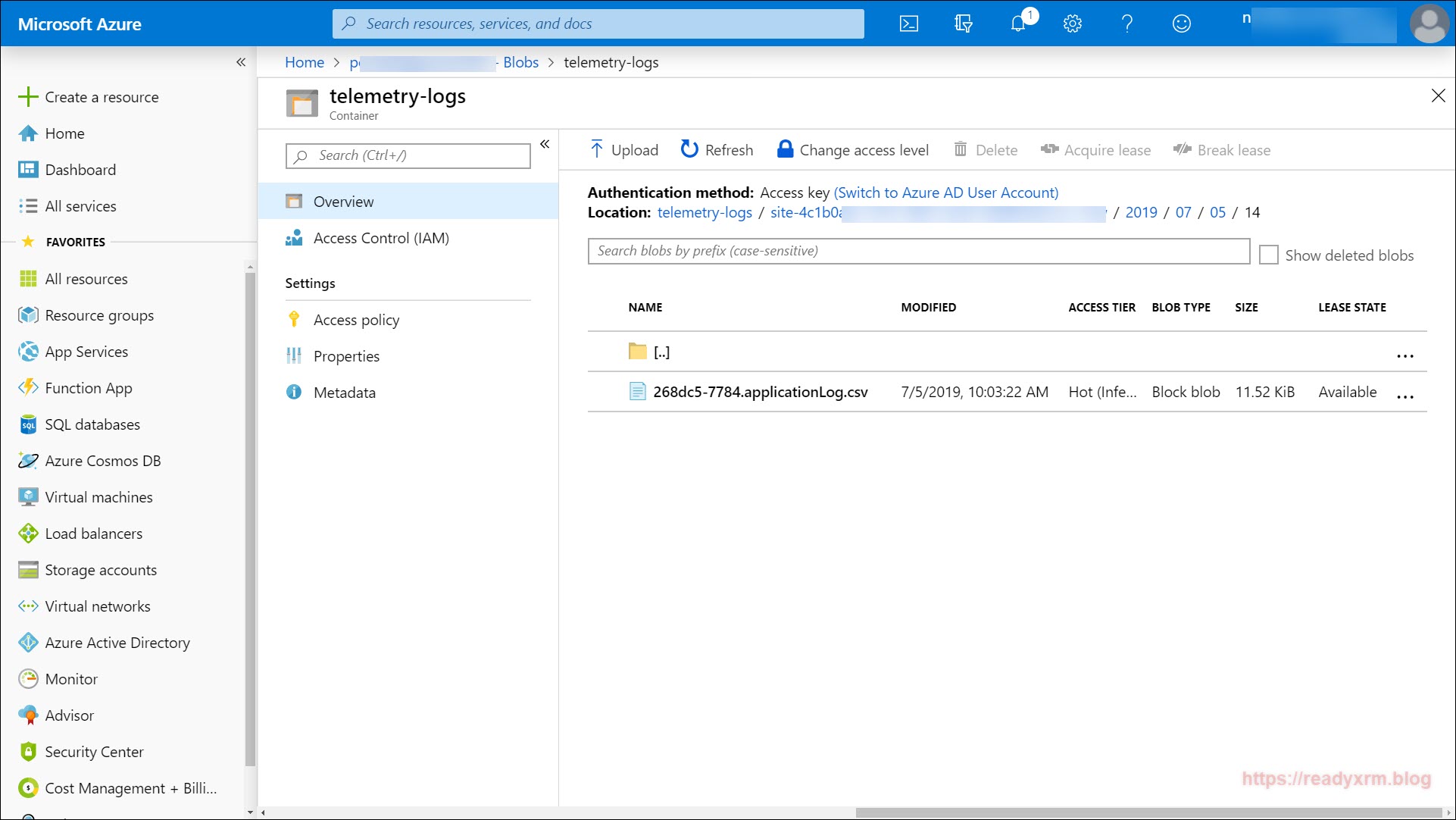Toggle Show deleted blobs checkbox
Screen dimensions: 1456x820
pos(1268,255)
